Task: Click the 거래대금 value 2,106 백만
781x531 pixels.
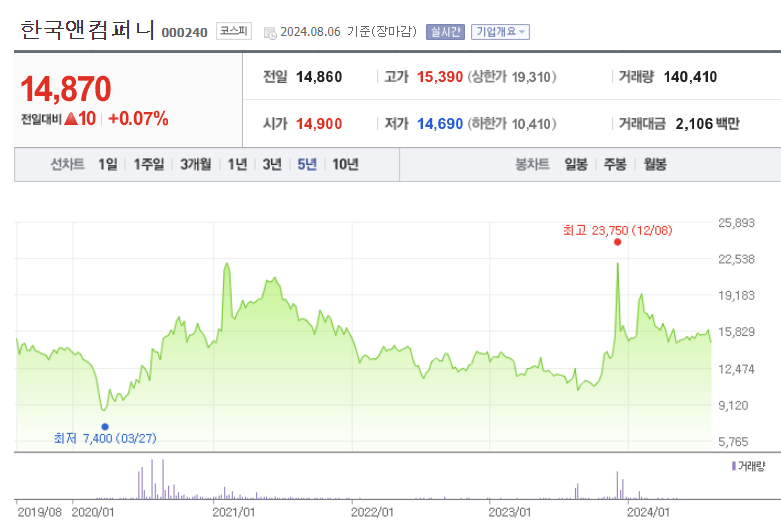Action: point(707,124)
